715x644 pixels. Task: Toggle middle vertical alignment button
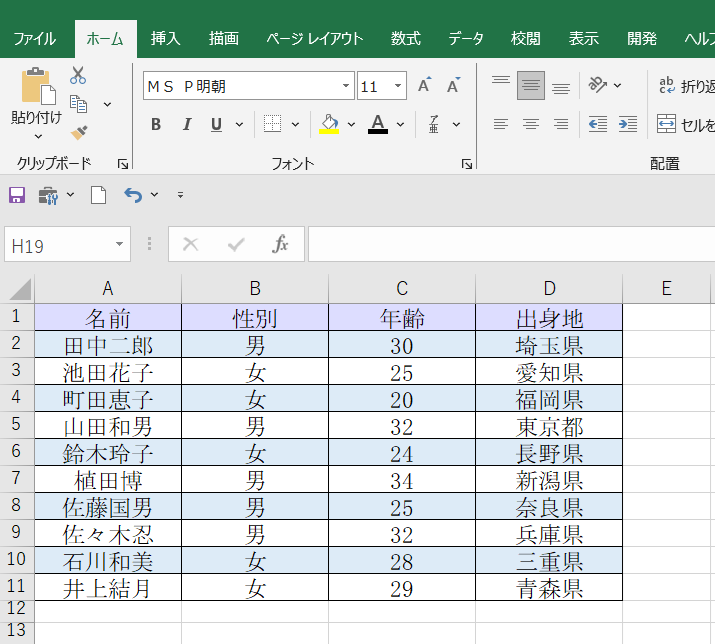coord(531,85)
